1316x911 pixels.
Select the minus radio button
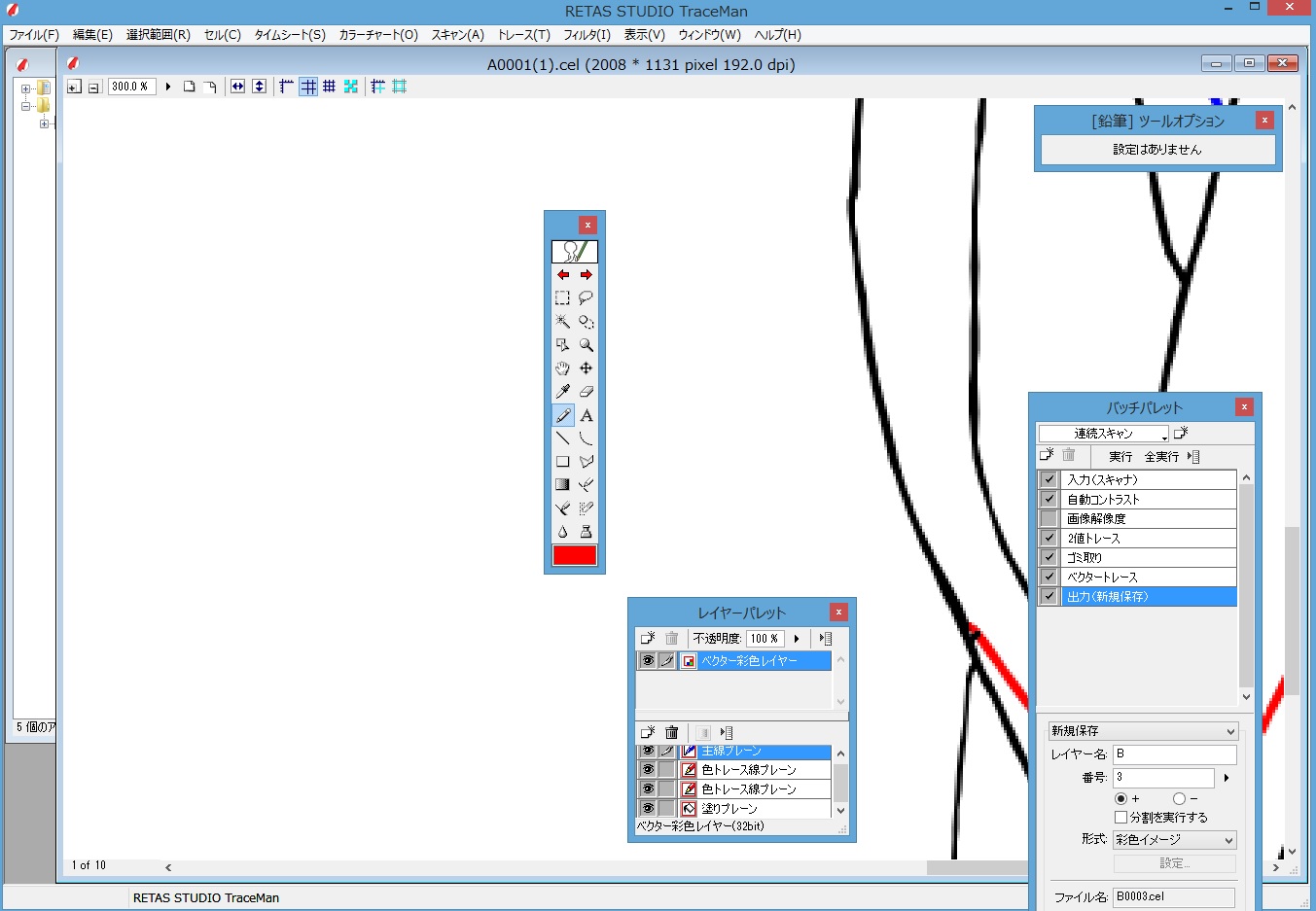pos(1179,798)
